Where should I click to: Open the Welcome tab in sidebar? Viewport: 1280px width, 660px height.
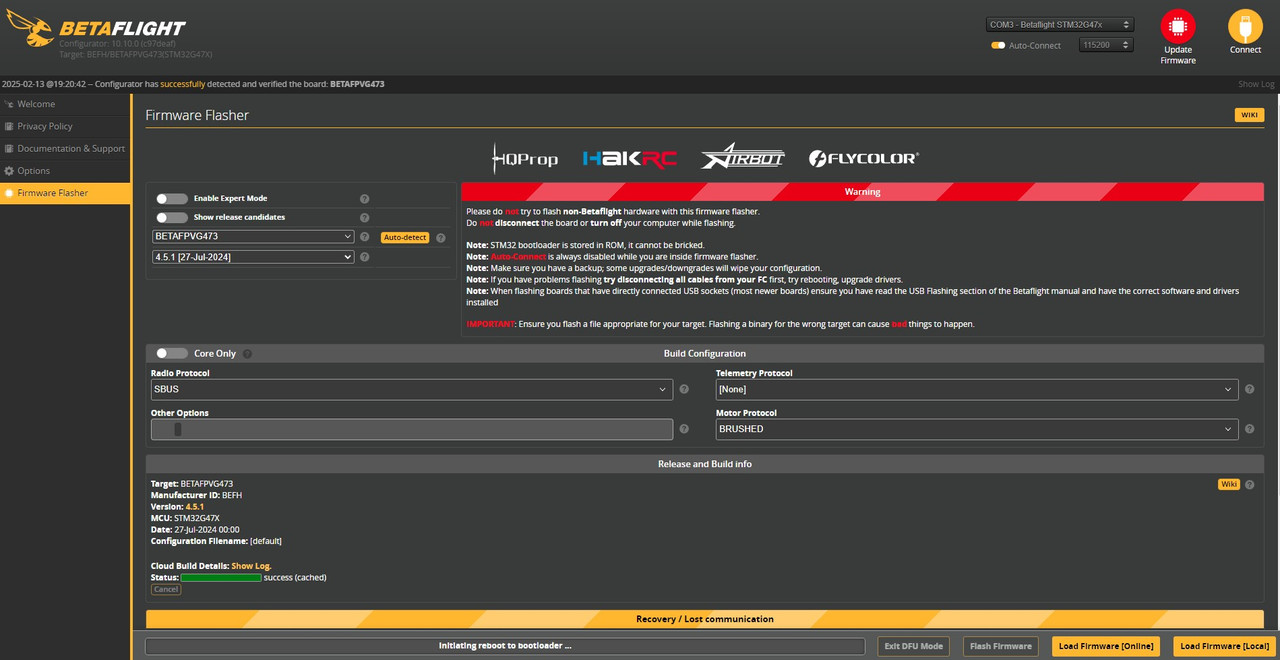point(65,104)
